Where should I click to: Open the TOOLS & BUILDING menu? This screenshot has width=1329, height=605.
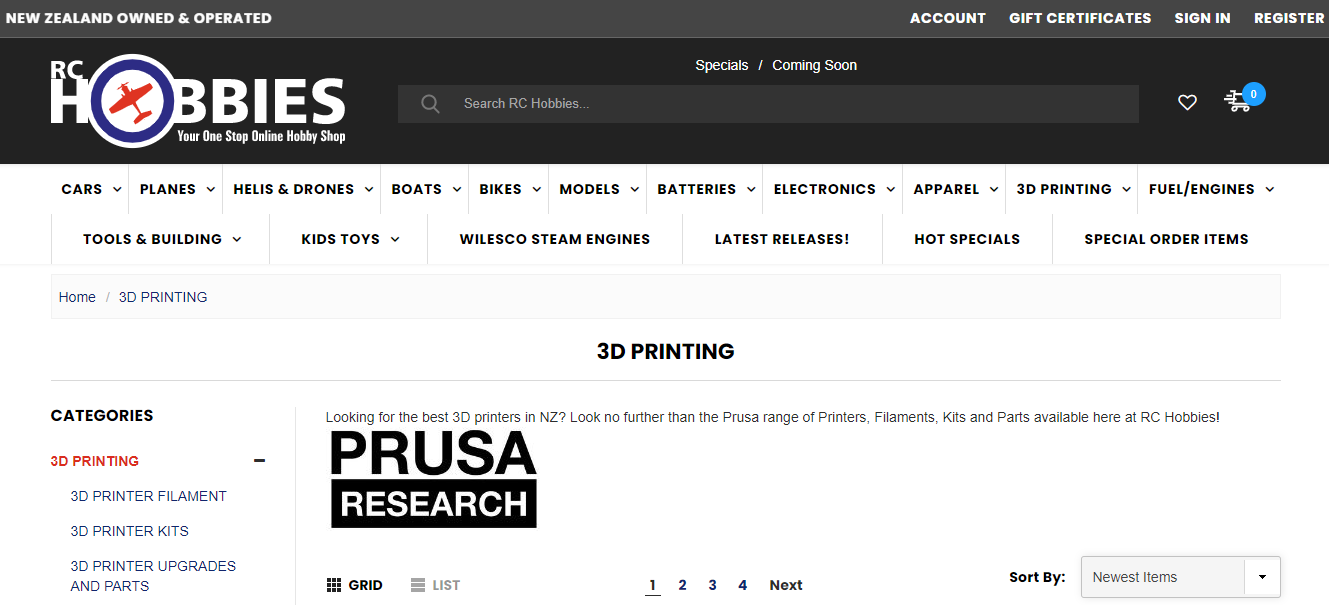click(x=152, y=239)
